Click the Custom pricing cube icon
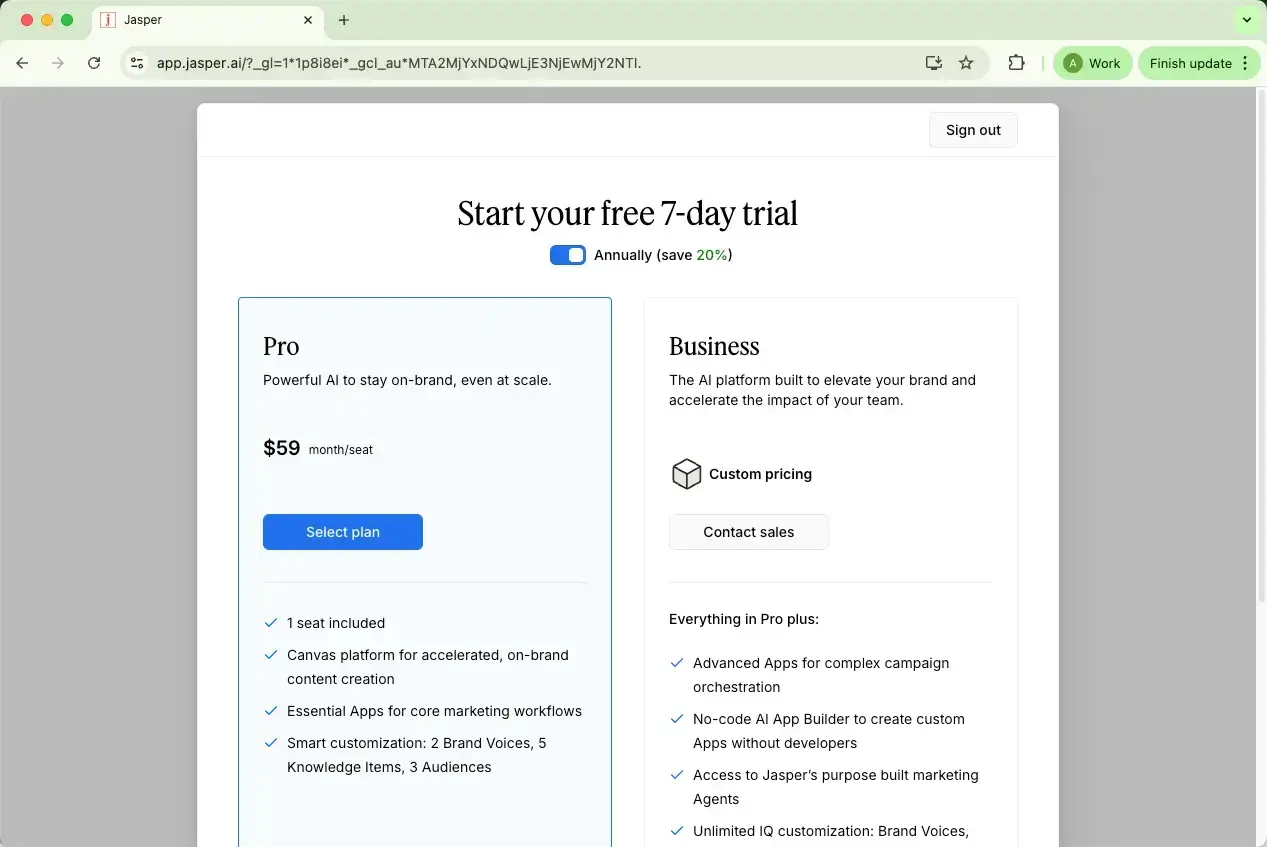1267x847 pixels. (x=686, y=474)
